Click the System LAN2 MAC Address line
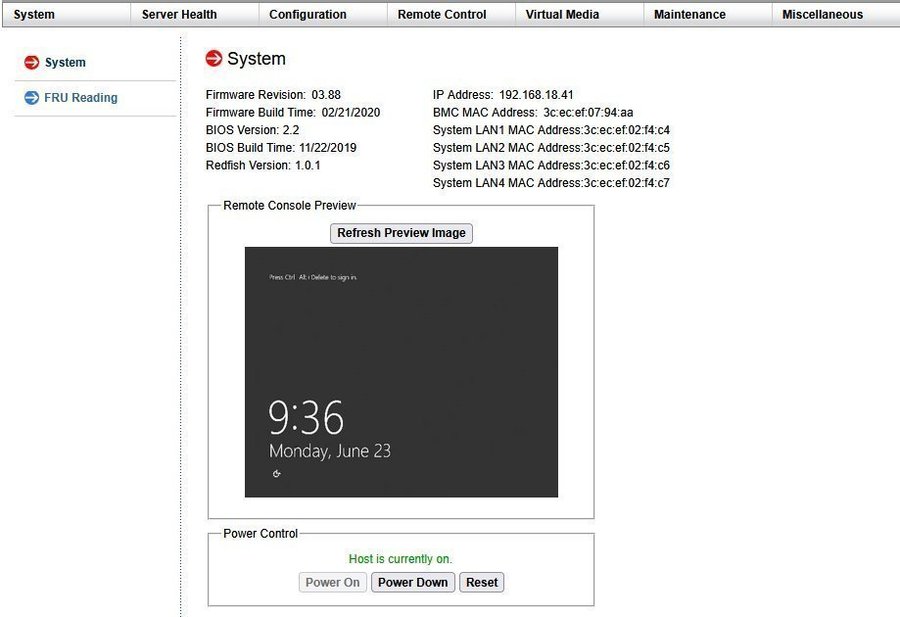Viewport: 900px width, 617px height. [x=551, y=148]
